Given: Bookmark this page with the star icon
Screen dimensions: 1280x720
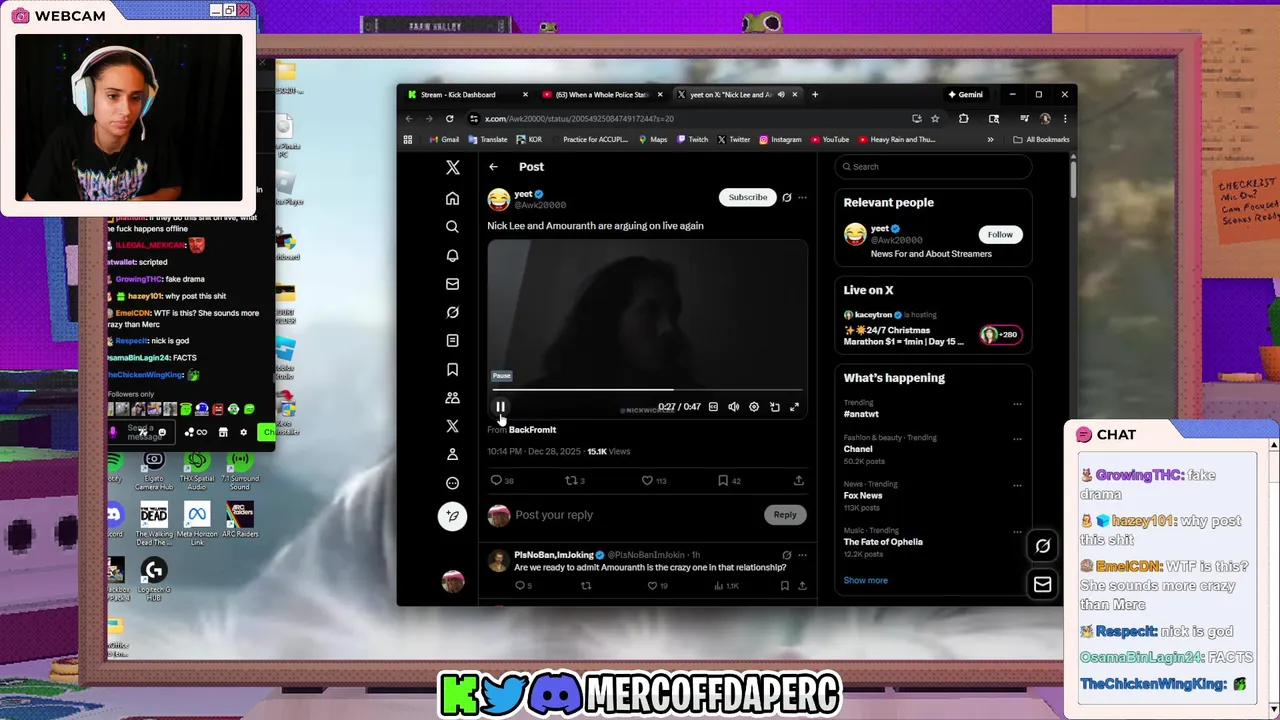Looking at the screenshot, I should (x=935, y=118).
